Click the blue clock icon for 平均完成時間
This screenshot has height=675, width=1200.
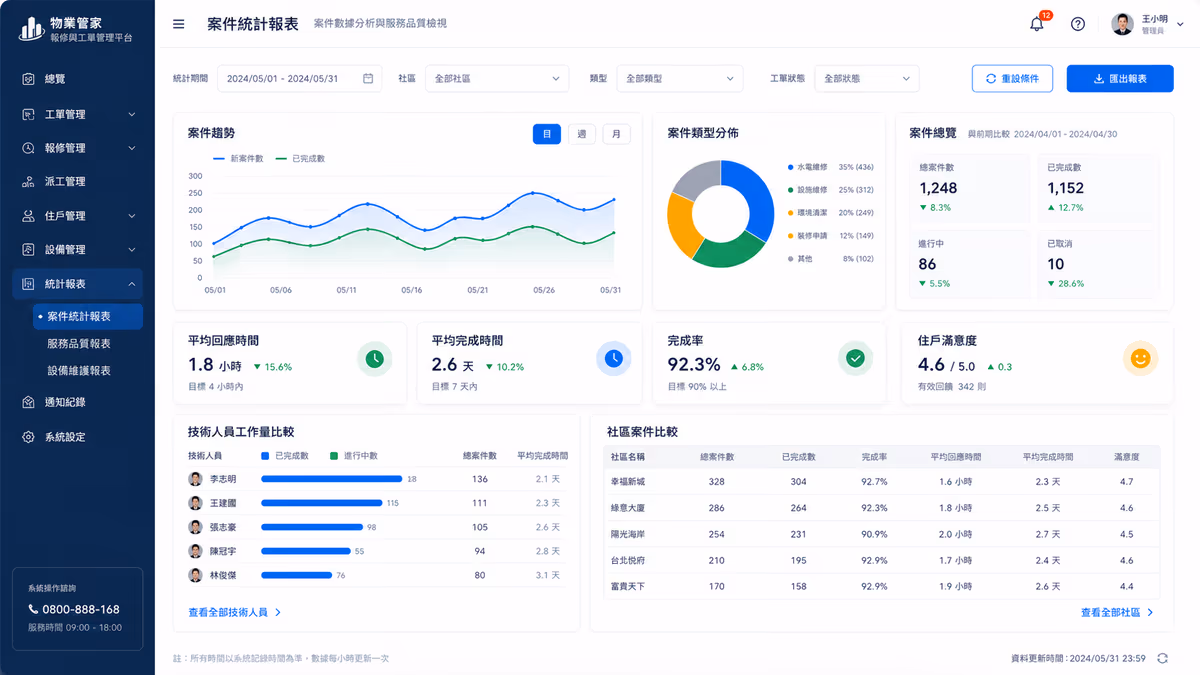(x=614, y=358)
